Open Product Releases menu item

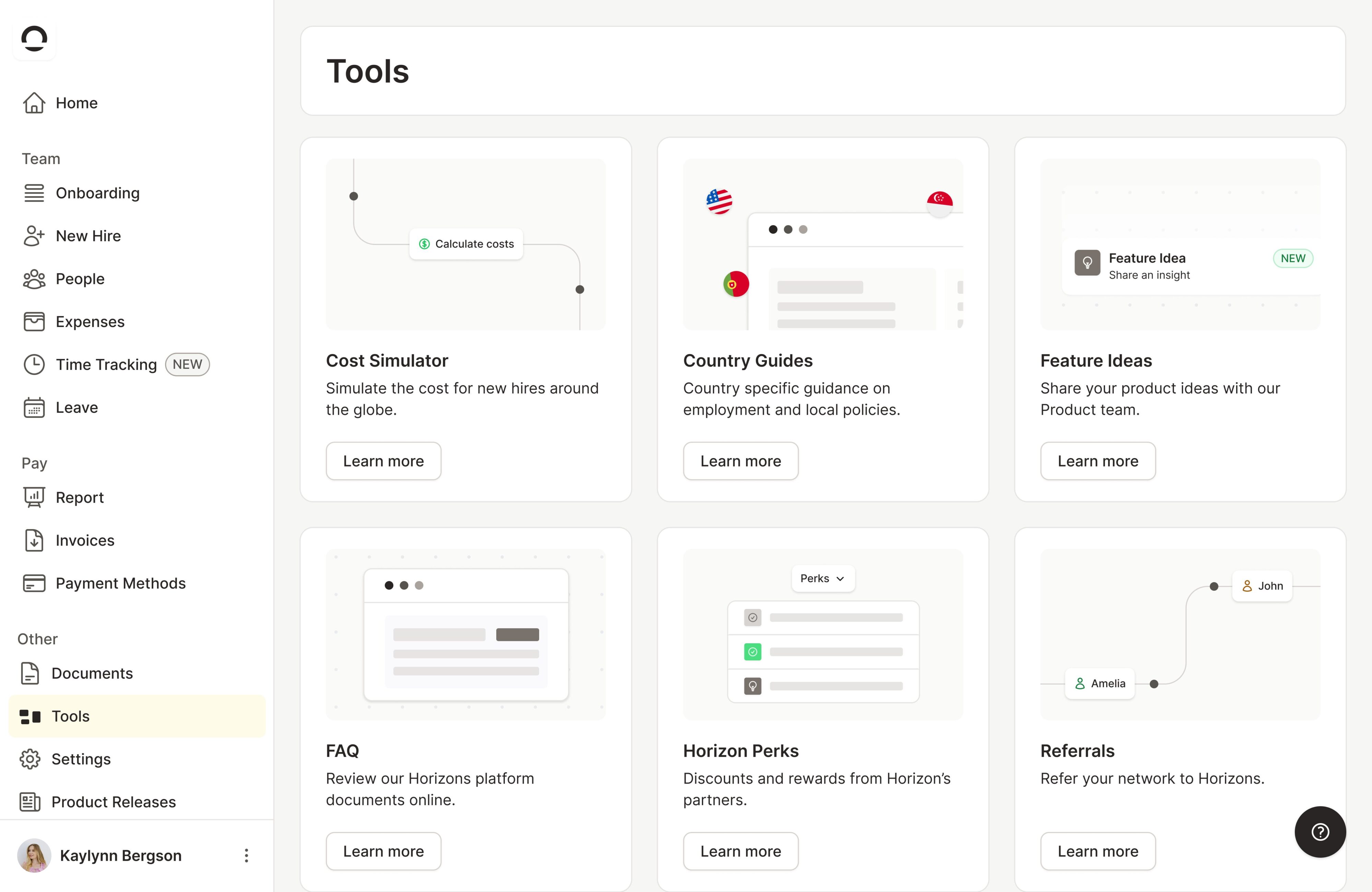click(114, 802)
